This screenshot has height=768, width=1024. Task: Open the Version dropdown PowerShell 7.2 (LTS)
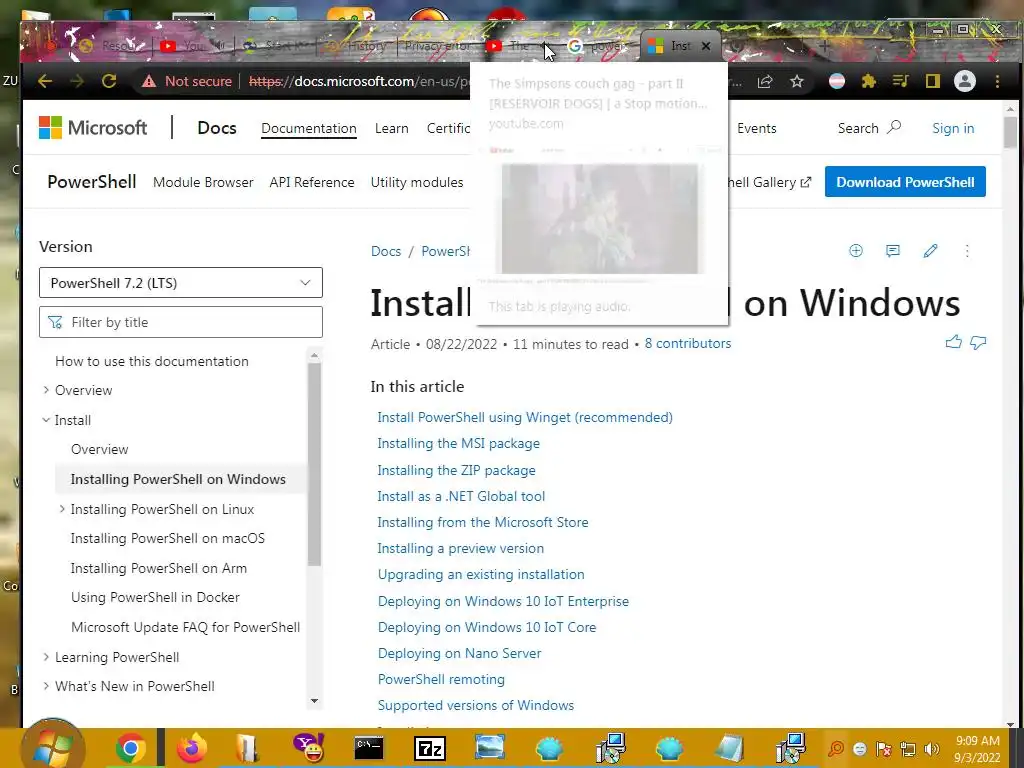tap(181, 283)
